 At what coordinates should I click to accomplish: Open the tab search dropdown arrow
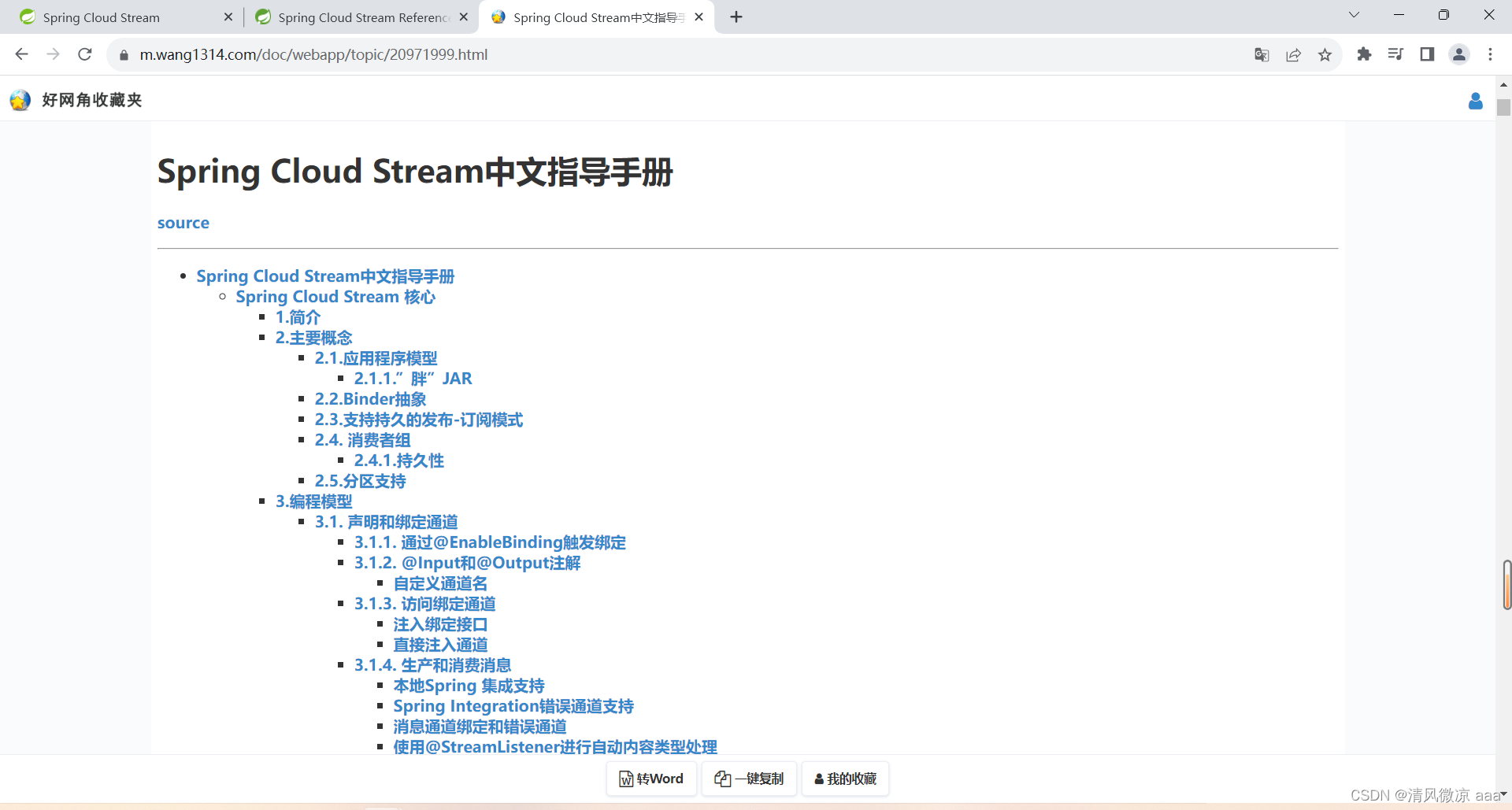point(1354,15)
